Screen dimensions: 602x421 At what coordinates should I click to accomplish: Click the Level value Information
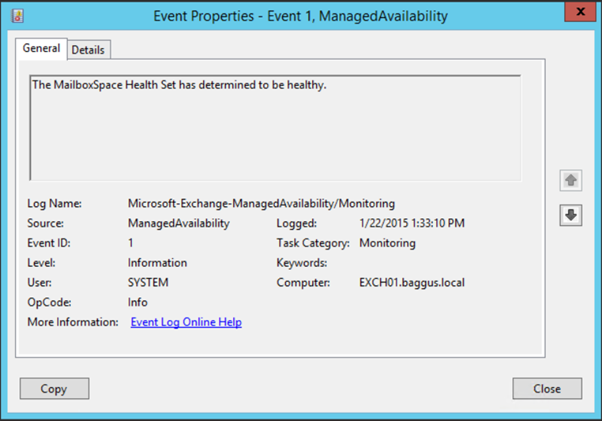[158, 263]
